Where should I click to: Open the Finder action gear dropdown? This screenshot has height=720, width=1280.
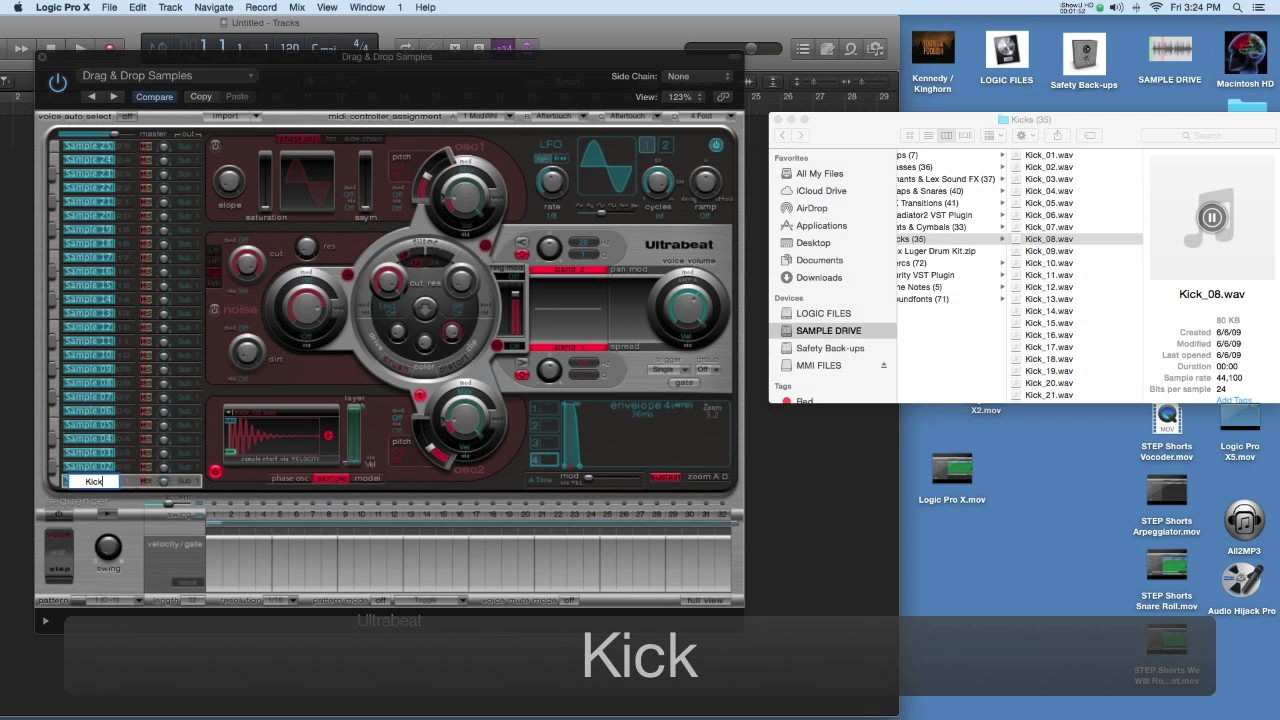tap(1025, 135)
